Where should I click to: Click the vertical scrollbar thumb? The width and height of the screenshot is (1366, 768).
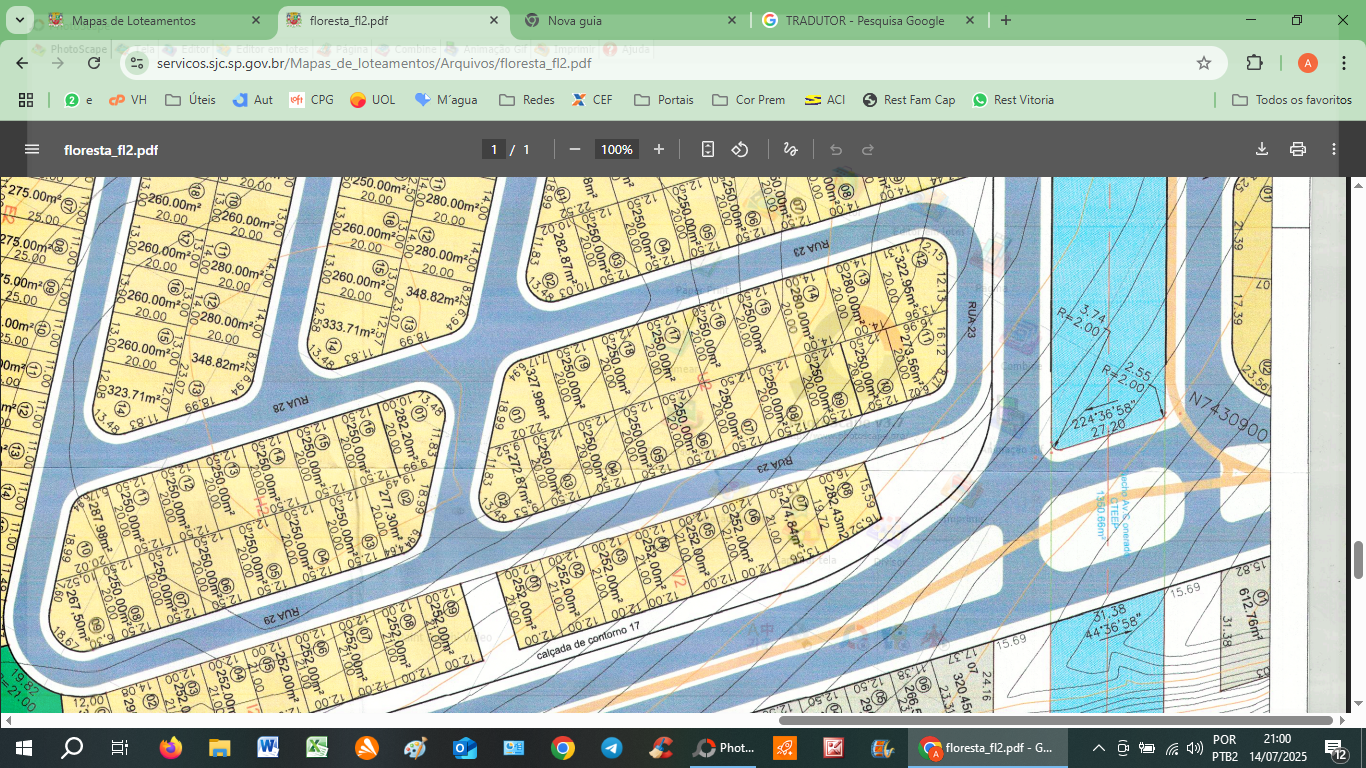coord(1358,559)
